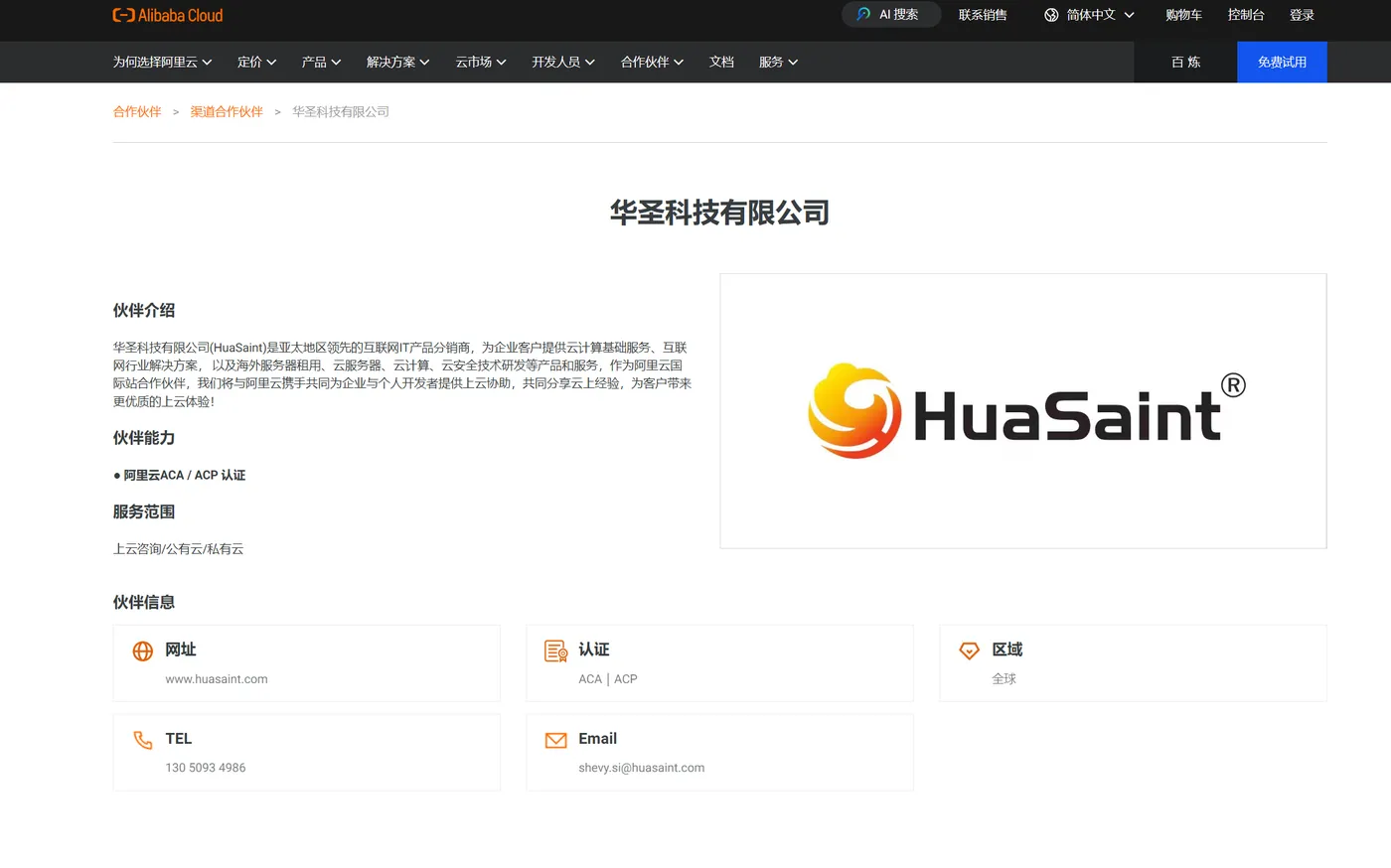Expand the 解决方案 solutions menu
The image size is (1391, 868).
(397, 62)
